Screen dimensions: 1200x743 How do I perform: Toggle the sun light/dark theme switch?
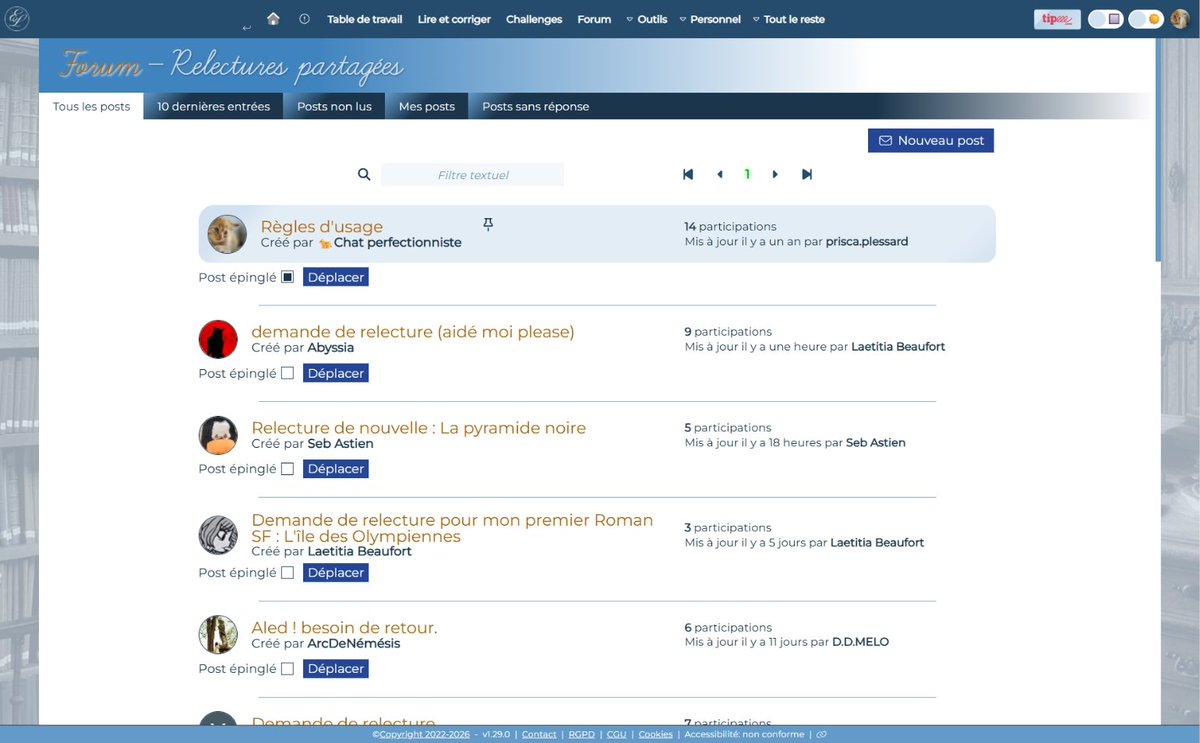[1146, 19]
